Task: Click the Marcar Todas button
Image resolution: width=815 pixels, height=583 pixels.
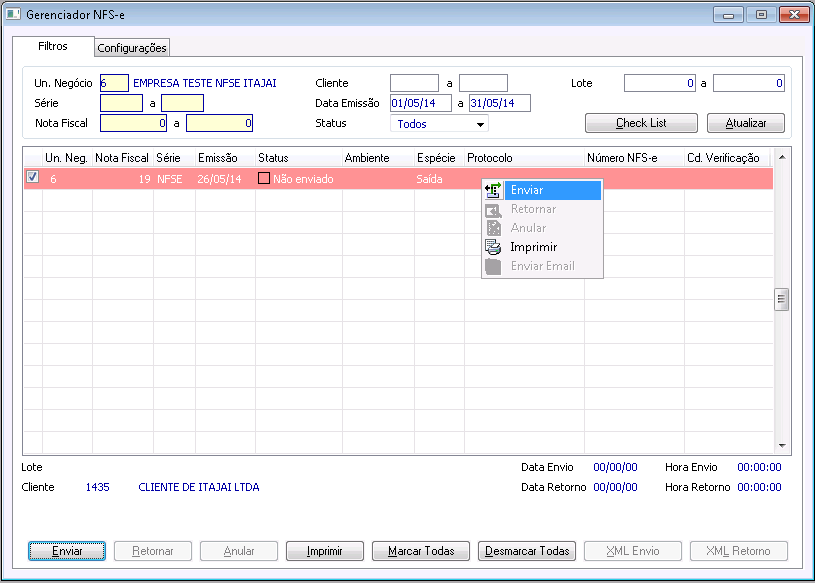Action: 421,551
